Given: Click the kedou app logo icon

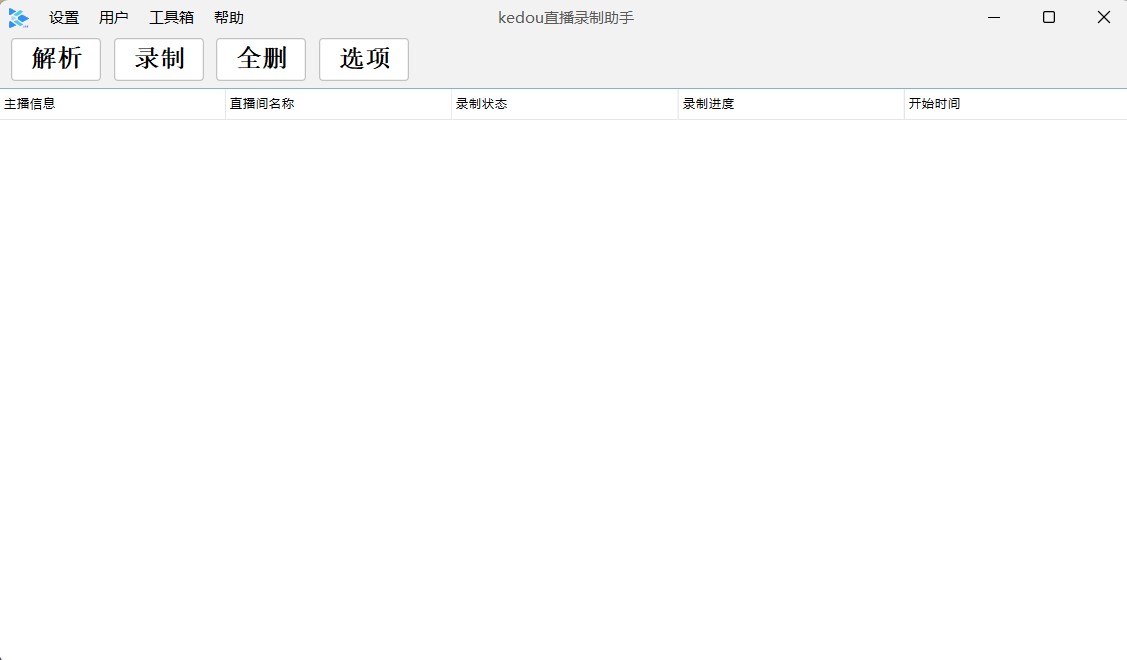Looking at the screenshot, I should (x=19, y=18).
